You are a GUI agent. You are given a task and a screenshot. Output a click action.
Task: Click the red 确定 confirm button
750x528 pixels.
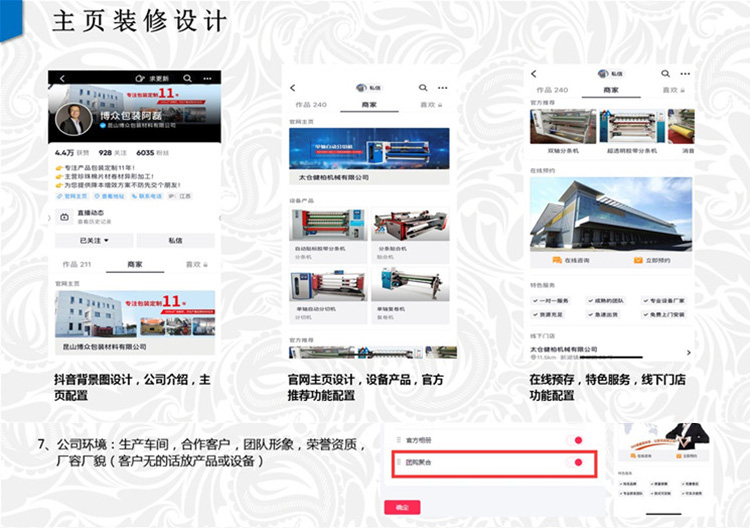click(402, 507)
